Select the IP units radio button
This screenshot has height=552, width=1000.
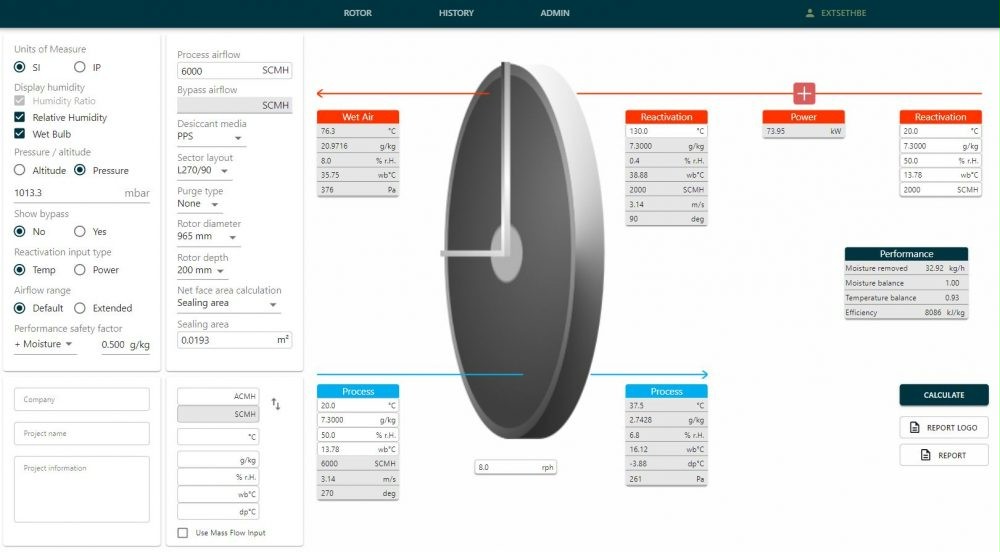tap(80, 67)
